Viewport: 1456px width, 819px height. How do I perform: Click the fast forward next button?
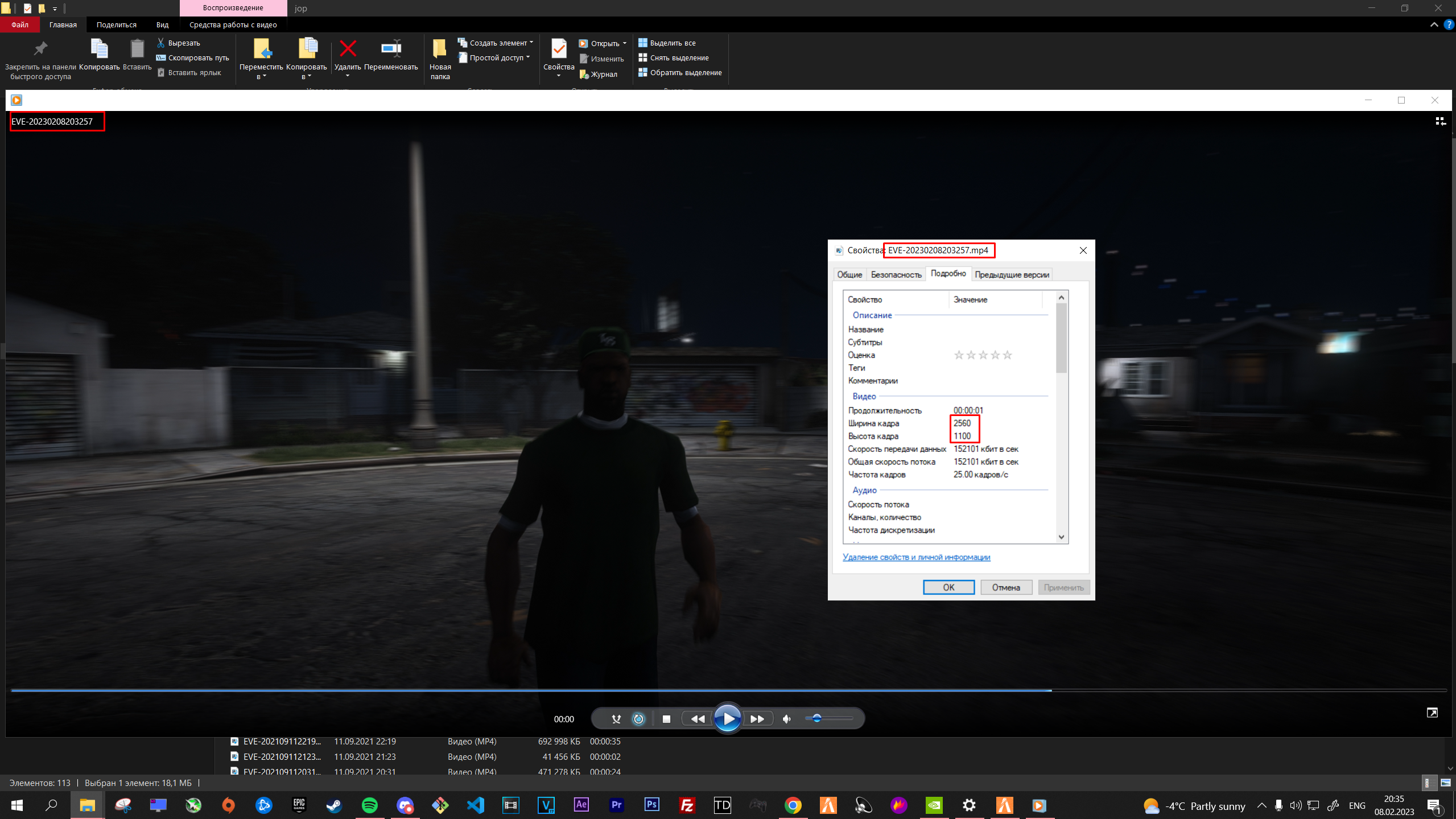point(757,719)
